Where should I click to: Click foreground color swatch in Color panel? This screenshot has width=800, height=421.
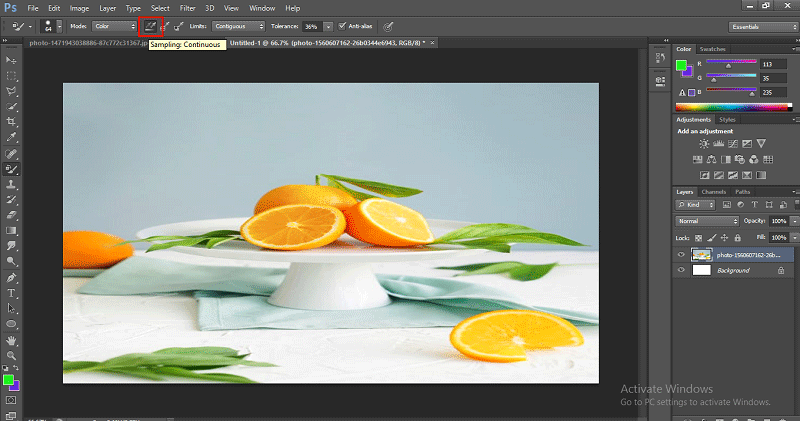[681, 65]
